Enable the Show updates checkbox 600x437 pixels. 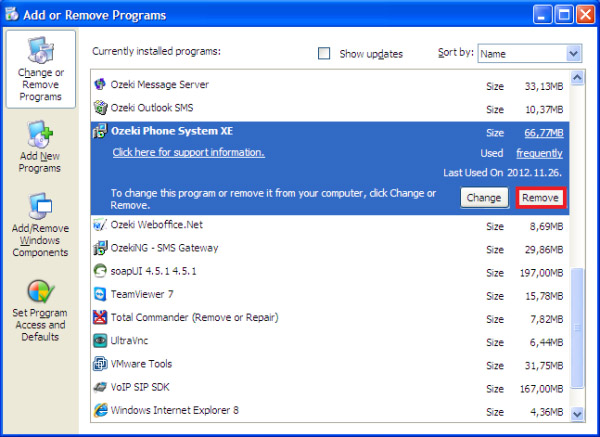[324, 53]
